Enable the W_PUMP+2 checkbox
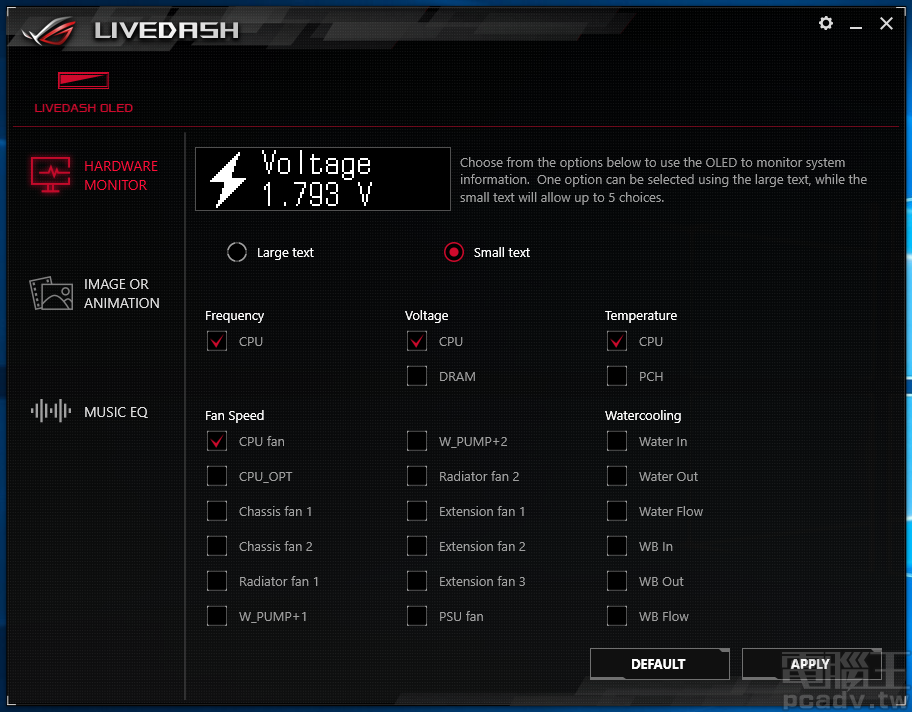The width and height of the screenshot is (912, 712). tap(417, 442)
